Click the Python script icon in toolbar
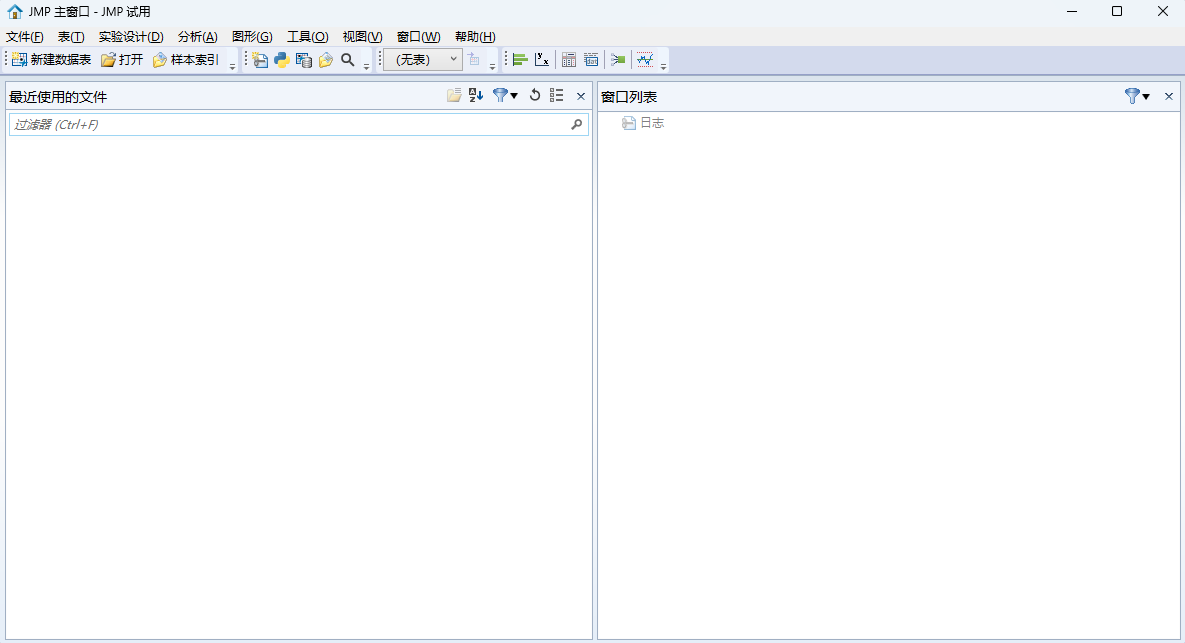The width and height of the screenshot is (1185, 643). tap(282, 60)
